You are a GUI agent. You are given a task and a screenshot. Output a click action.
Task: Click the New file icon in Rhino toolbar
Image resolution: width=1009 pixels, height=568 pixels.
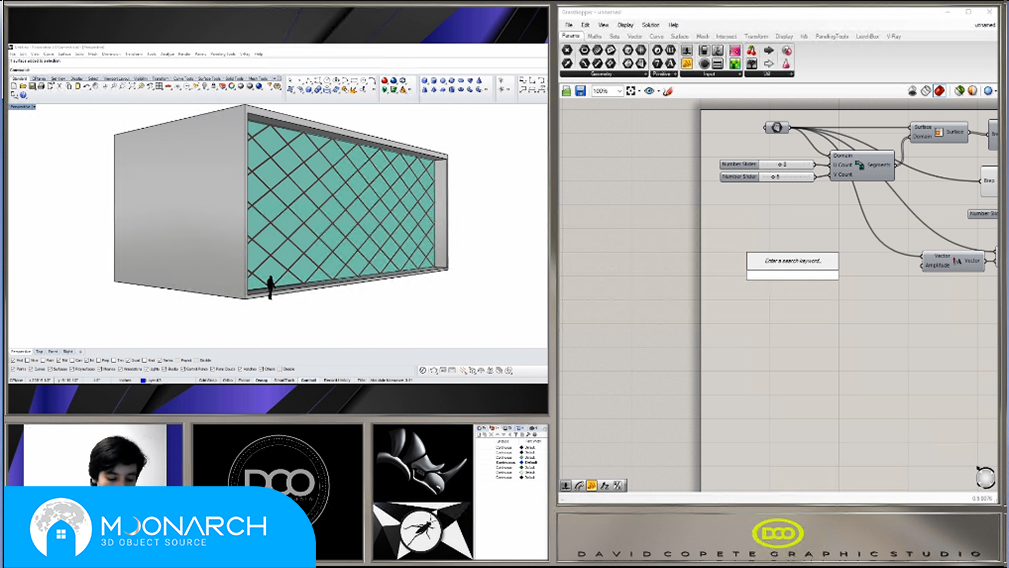[x=14, y=86]
